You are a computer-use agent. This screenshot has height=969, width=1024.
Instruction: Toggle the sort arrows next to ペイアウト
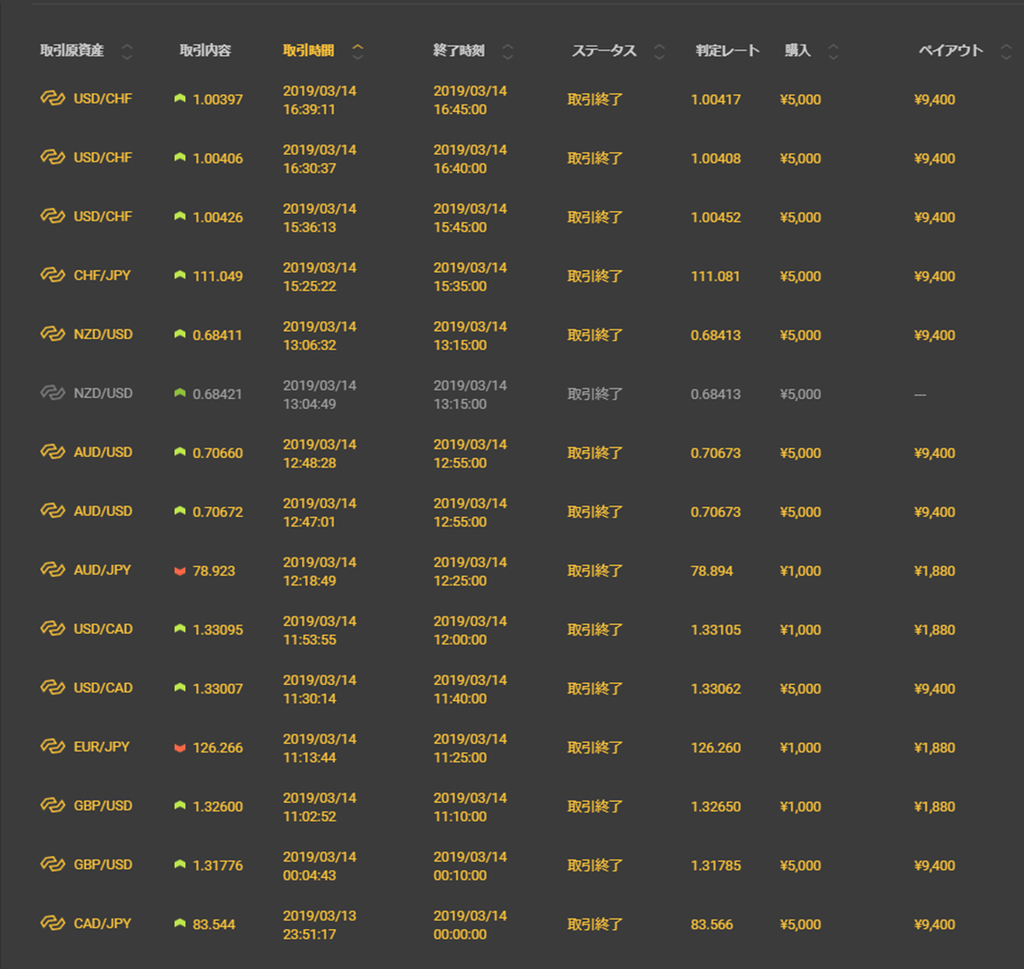click(1006, 51)
